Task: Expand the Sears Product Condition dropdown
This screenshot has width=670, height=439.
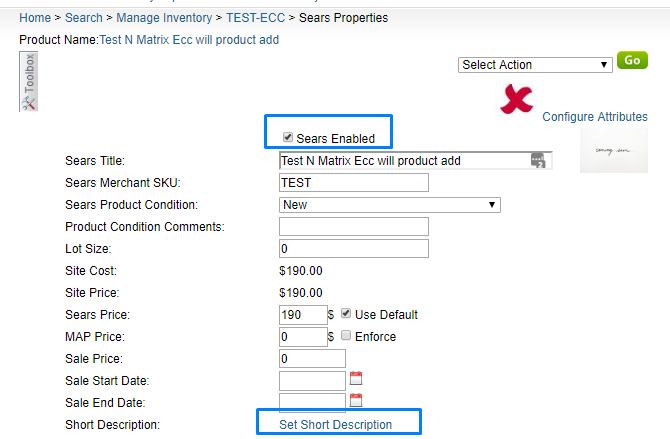Action: pyautogui.click(x=390, y=205)
